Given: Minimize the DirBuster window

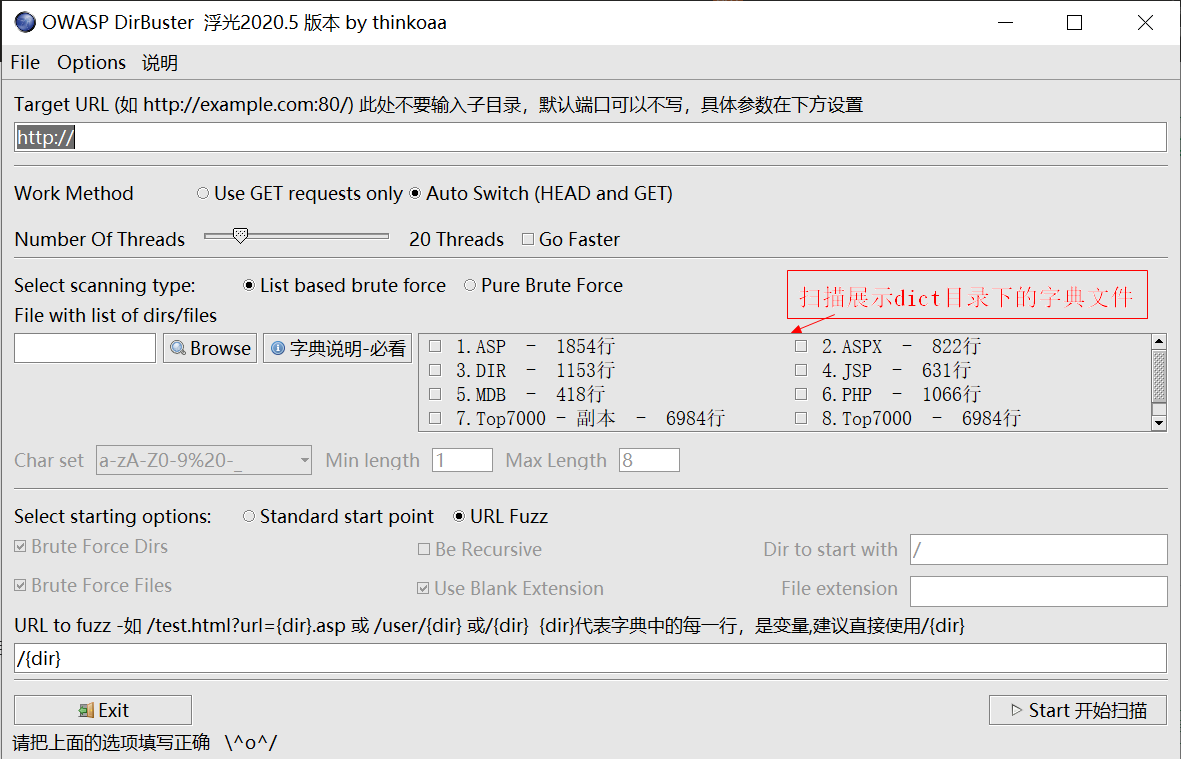Looking at the screenshot, I should (x=1006, y=23).
